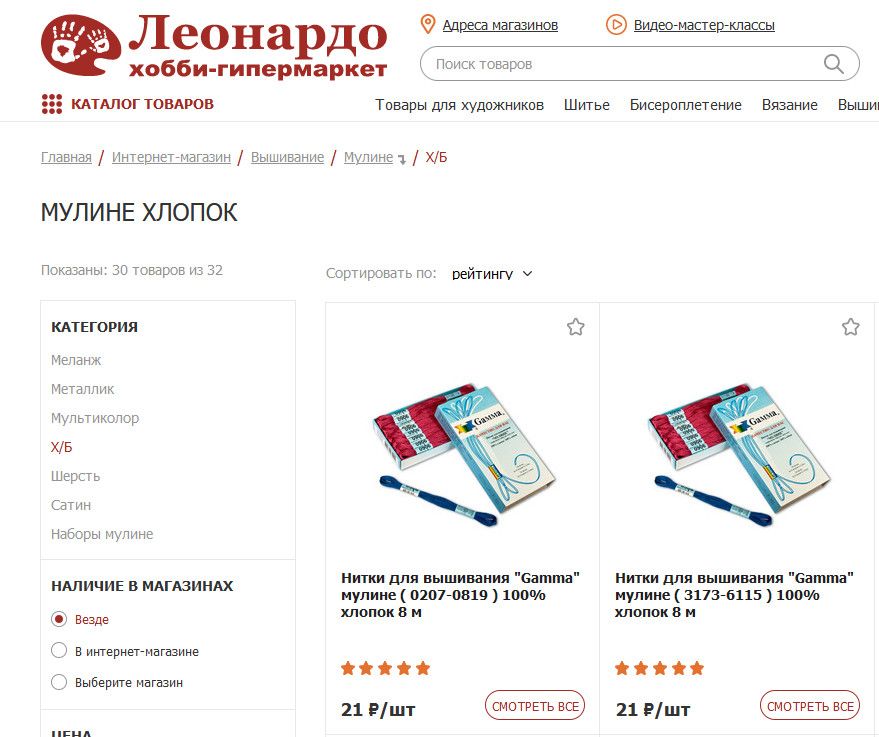The width and height of the screenshot is (879, 737).
Task: Click СМОТРЕТЬ ВСЕ for 0207-0819 thread
Action: pos(535,706)
